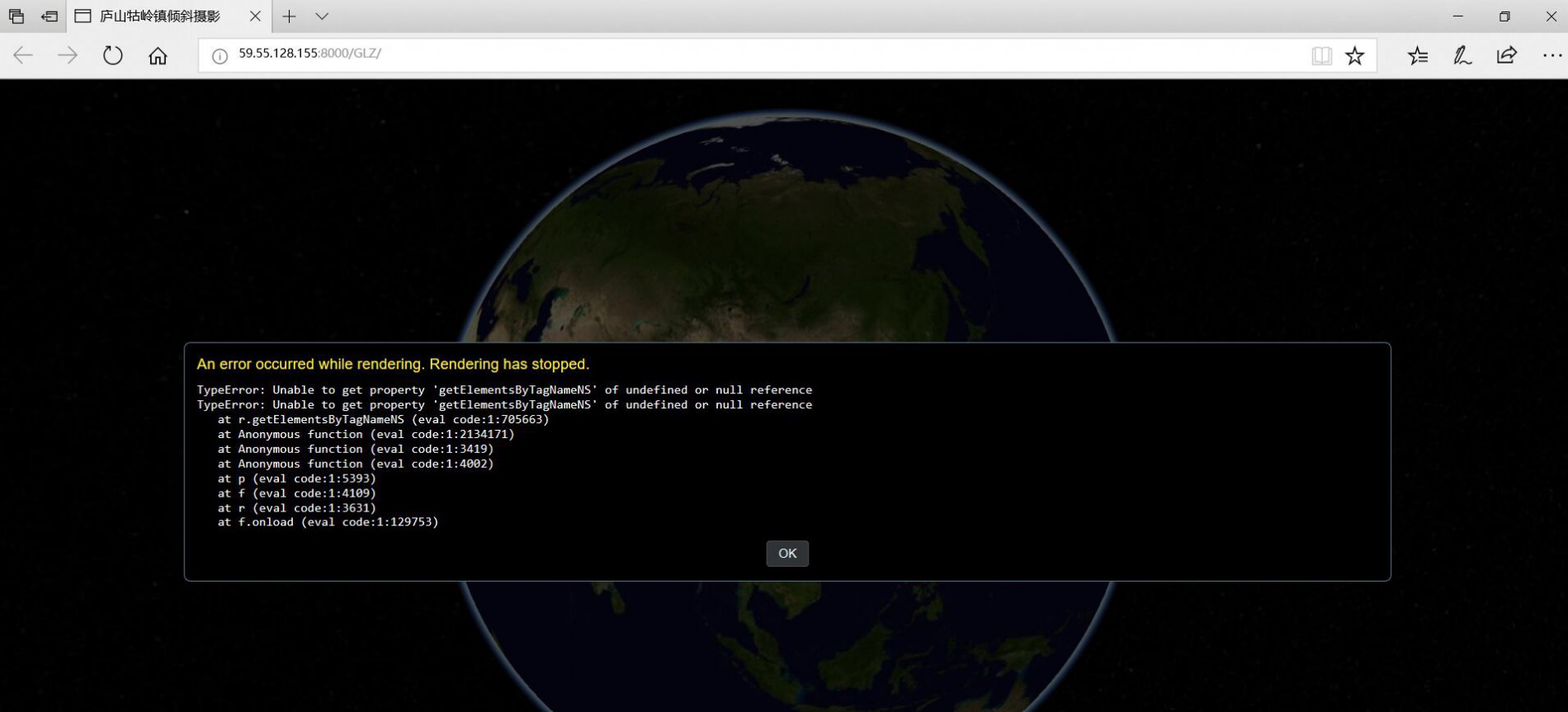Open reading view book icon
Viewport: 1568px width, 712px height.
1321,55
